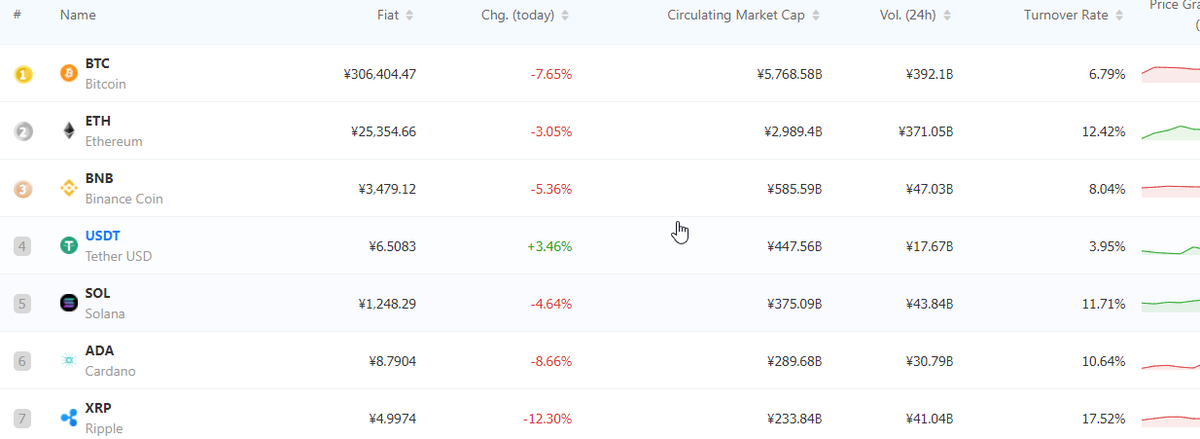The image size is (1200, 439).
Task: Click BNB price ¥3,479.12
Action: pyautogui.click(x=387, y=189)
